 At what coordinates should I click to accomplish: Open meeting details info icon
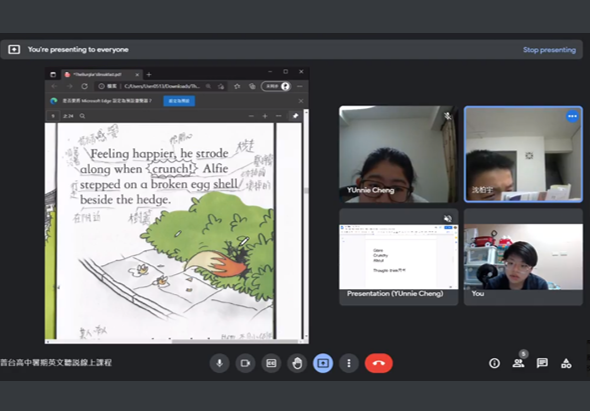coord(494,363)
